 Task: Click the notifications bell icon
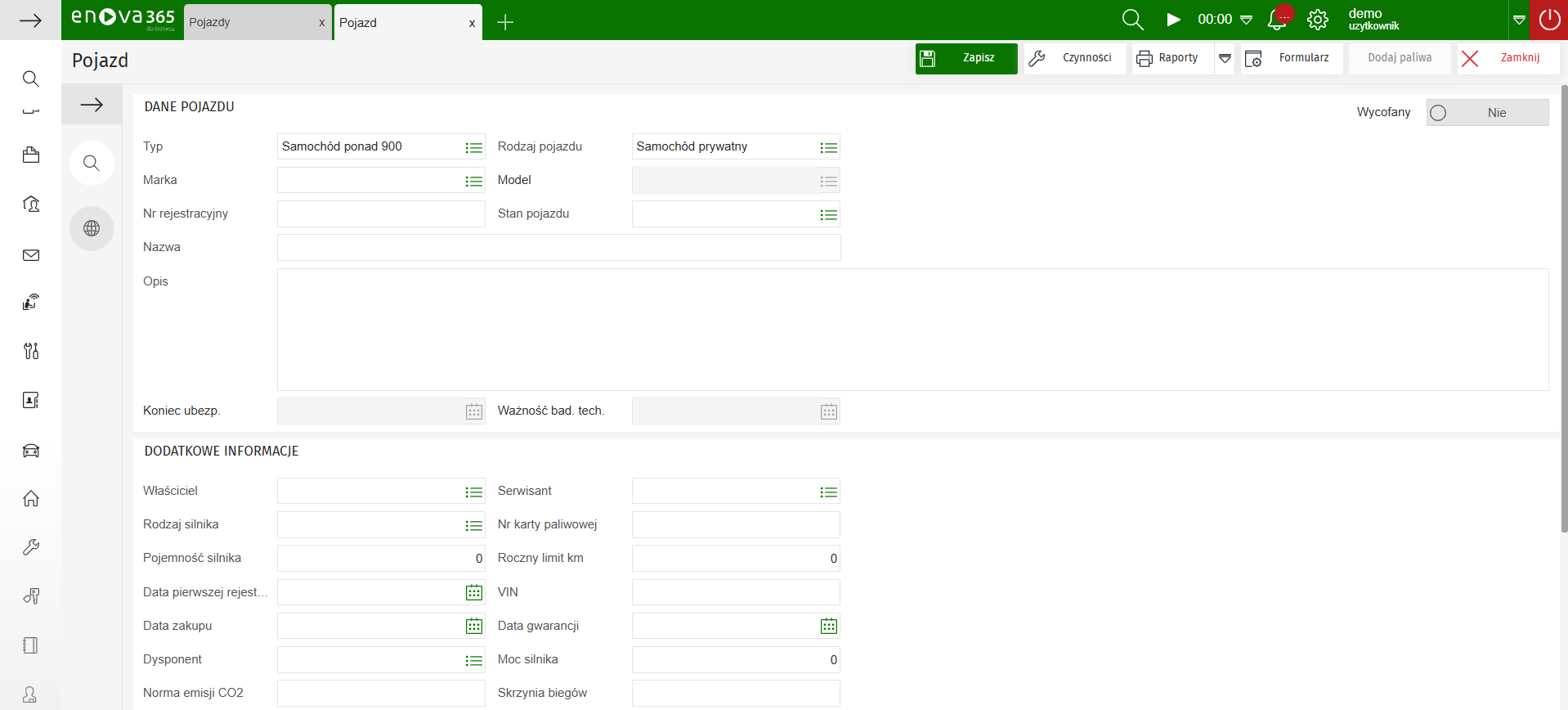click(x=1277, y=20)
